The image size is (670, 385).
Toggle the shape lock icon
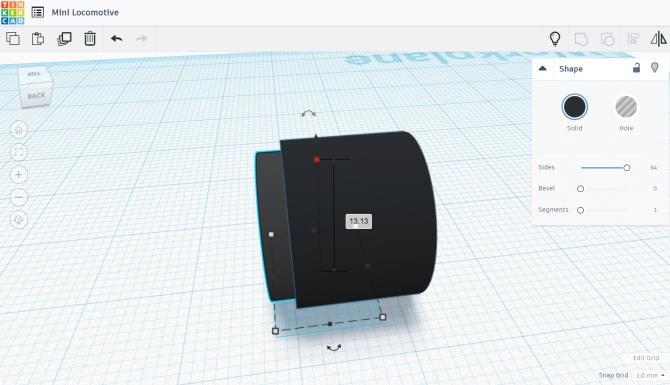637,68
